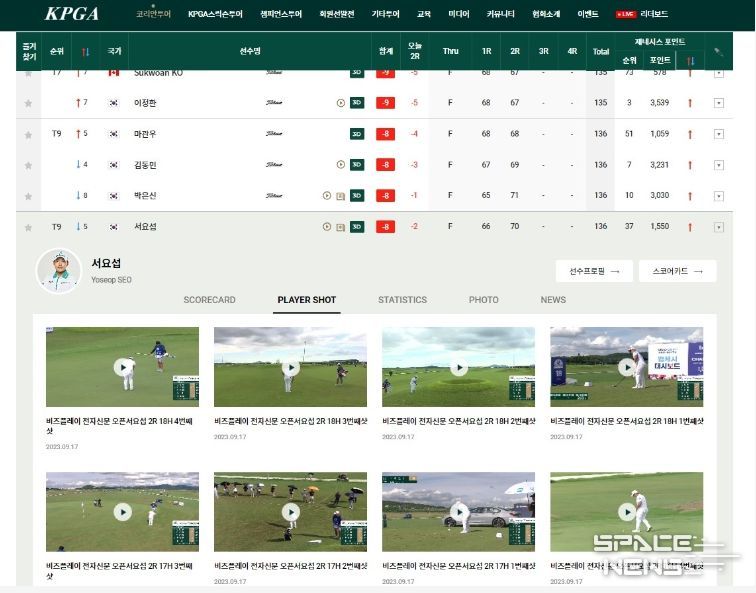756x593 pixels.
Task: Open scorecard icon in 서요섭 row
Action: click(x=341, y=227)
